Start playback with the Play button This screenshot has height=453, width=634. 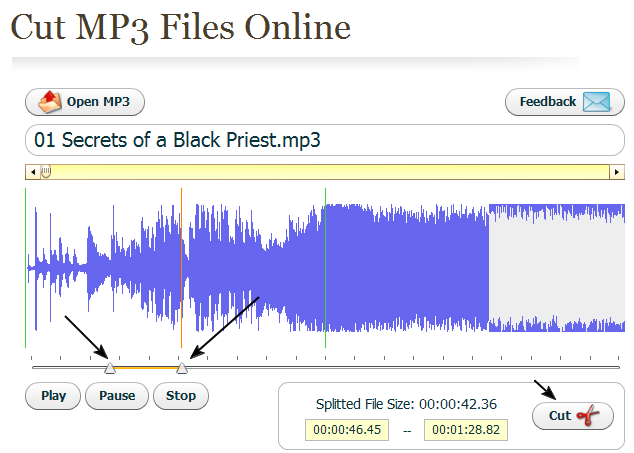pyautogui.click(x=53, y=396)
